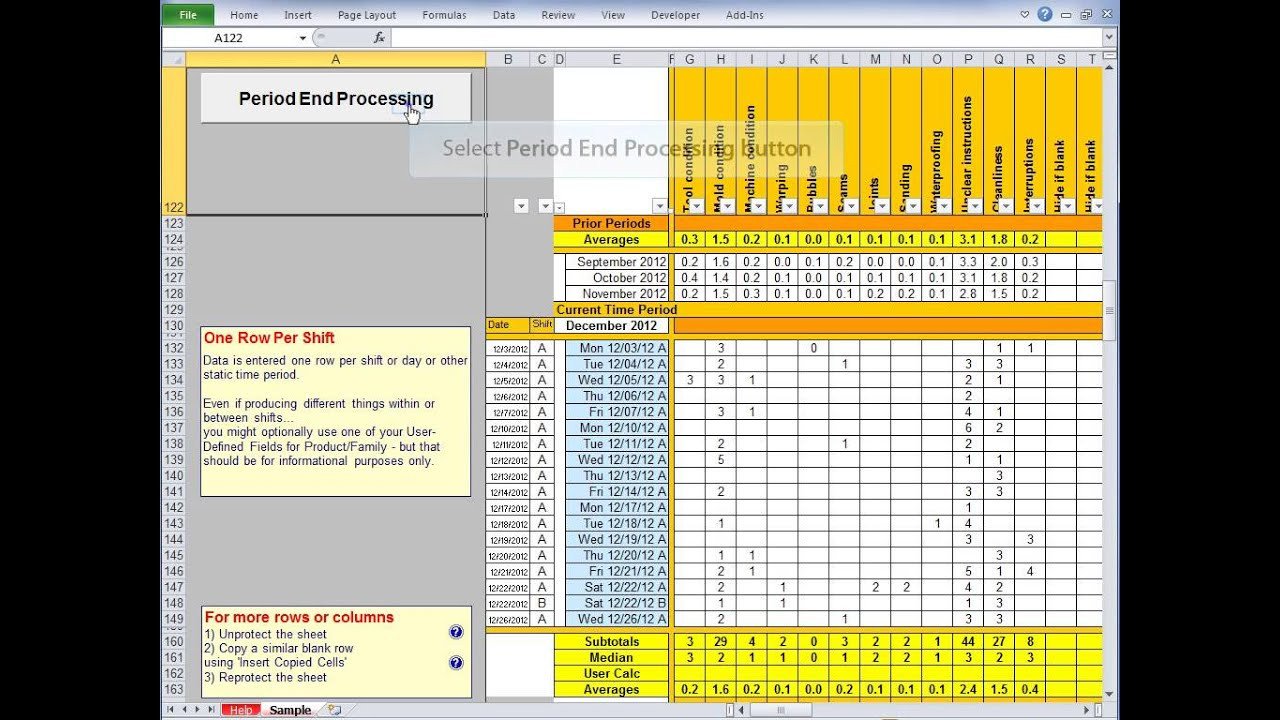Open the Cleanliness column filter dropdown
The height and width of the screenshot is (720, 1280).
coord(1005,206)
